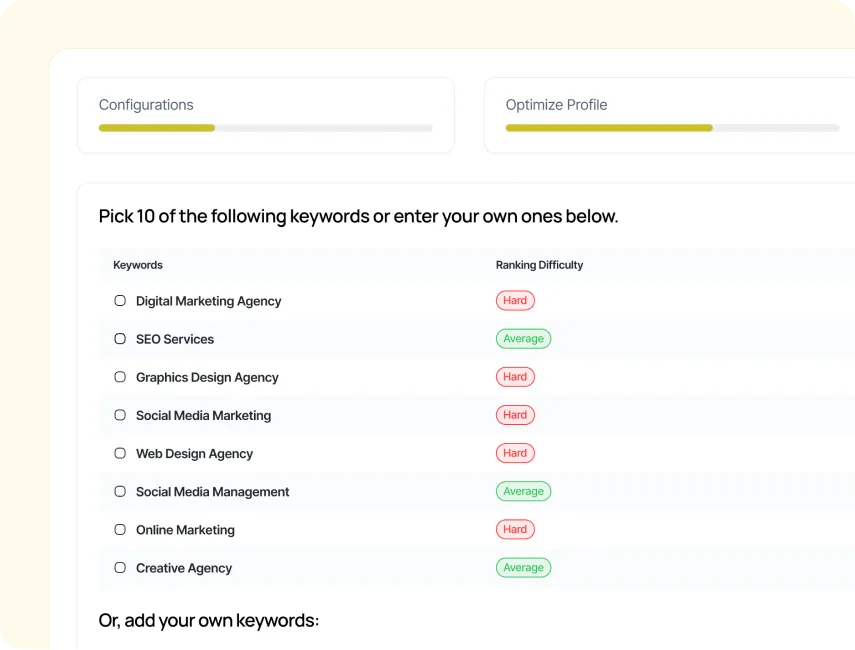This screenshot has width=855, height=650.
Task: Click the Average badge for Creative Agency
Action: coord(523,568)
